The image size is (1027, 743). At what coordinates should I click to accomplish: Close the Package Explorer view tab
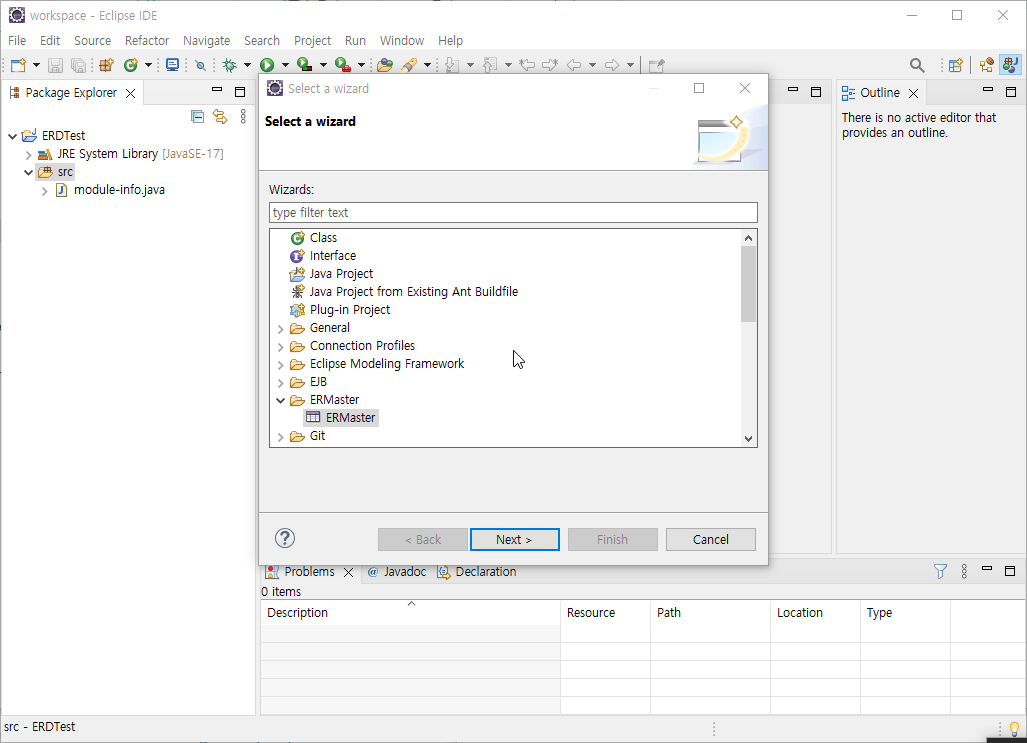tap(130, 94)
